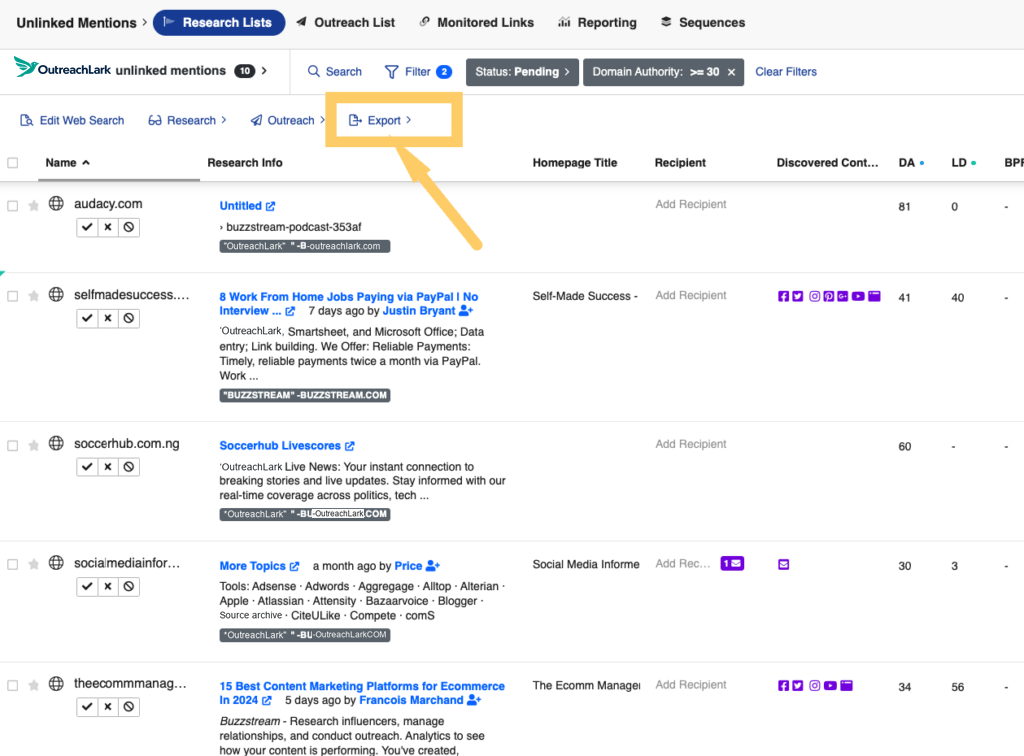This screenshot has width=1024, height=756.
Task: Toggle the select-all header checkbox
Action: 12,163
